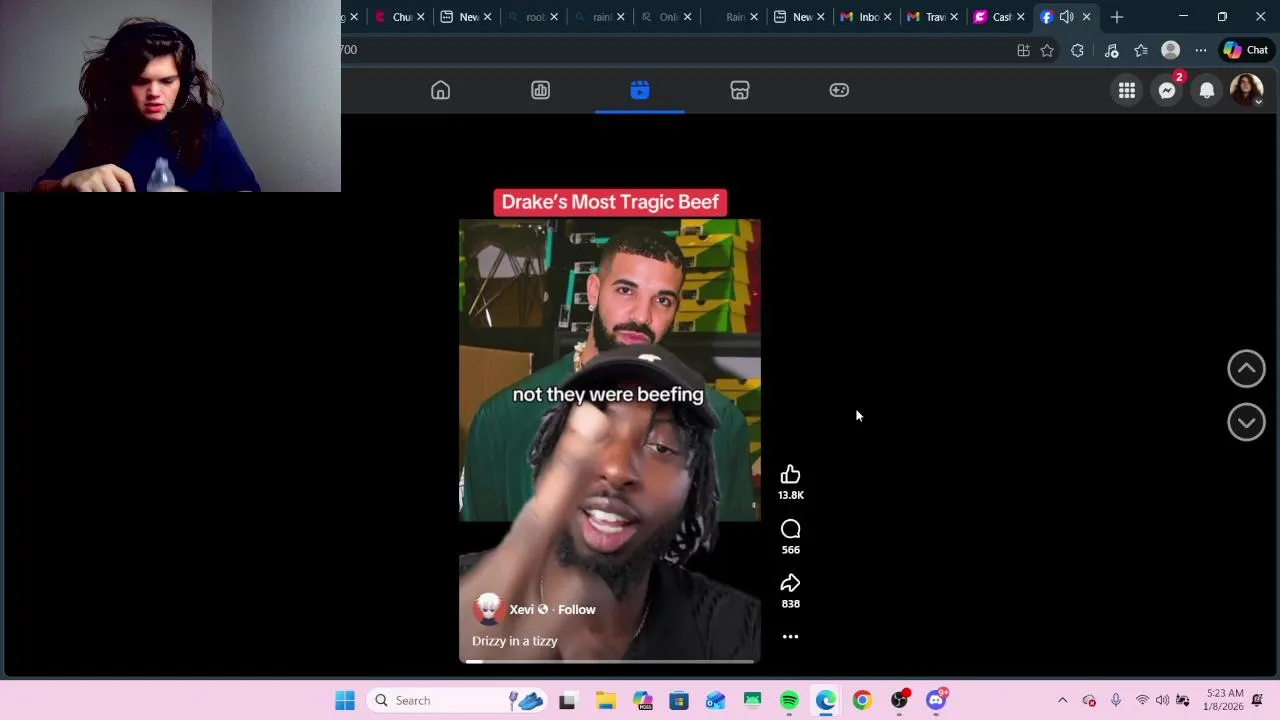The width and height of the screenshot is (1280, 720).
Task: Open the Favorites list icon
Action: 1141,50
